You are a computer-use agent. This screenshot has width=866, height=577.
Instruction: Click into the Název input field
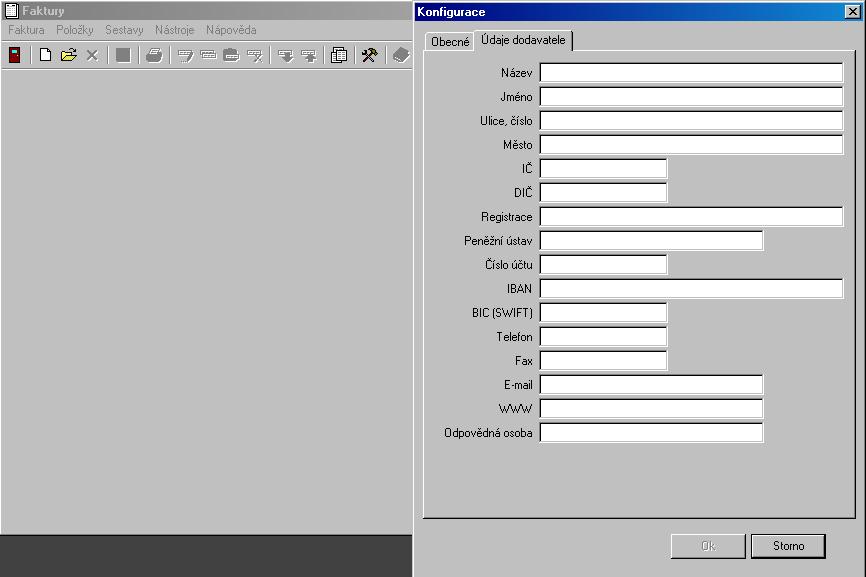point(691,73)
